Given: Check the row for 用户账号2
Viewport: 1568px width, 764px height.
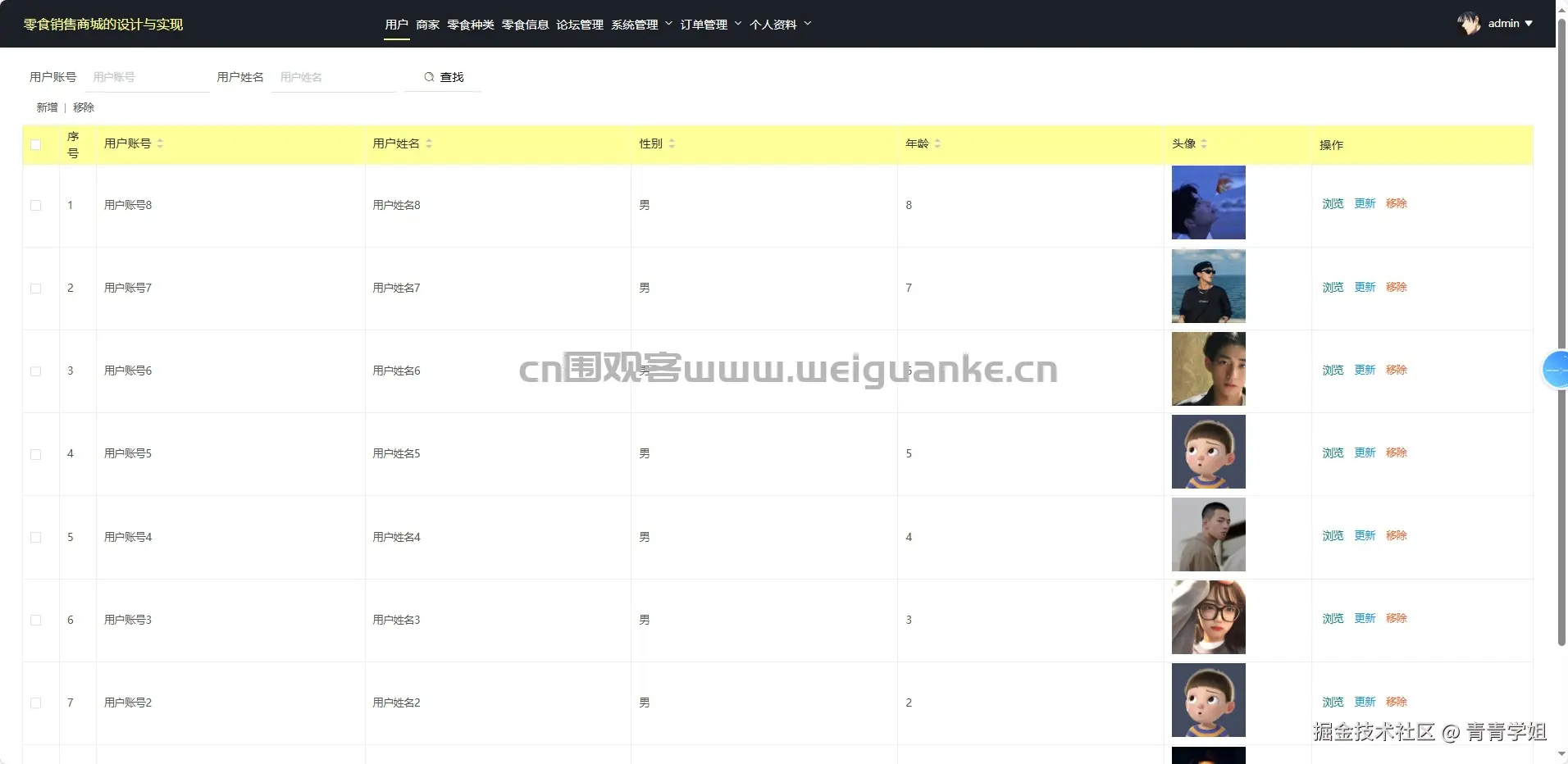Looking at the screenshot, I should (35, 703).
